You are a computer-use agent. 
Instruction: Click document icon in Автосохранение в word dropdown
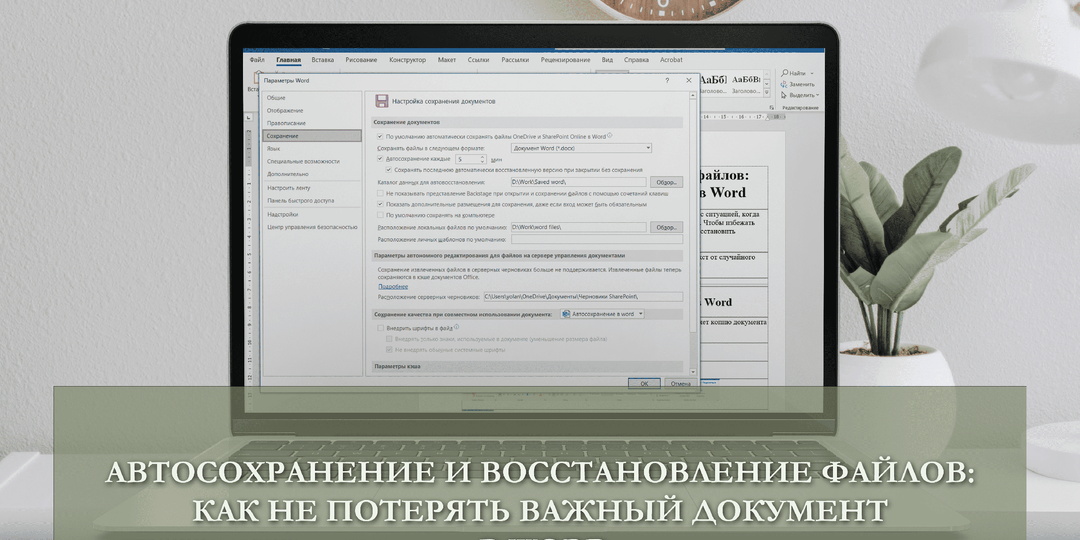click(565, 313)
